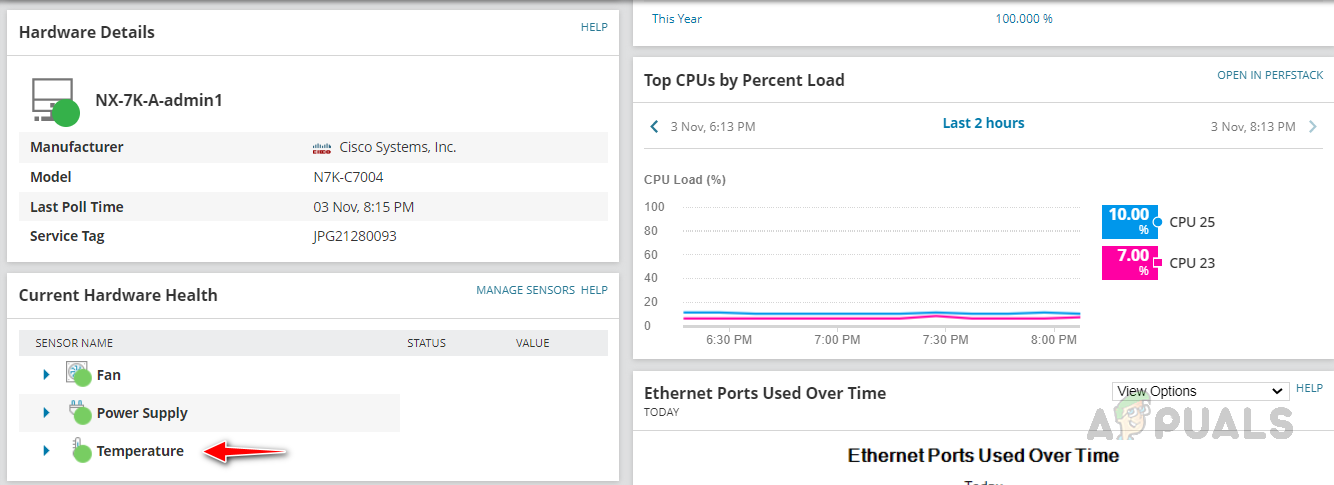Click the NX-7K-A-admin1 device status icon
The image size is (1334, 485).
54,101
